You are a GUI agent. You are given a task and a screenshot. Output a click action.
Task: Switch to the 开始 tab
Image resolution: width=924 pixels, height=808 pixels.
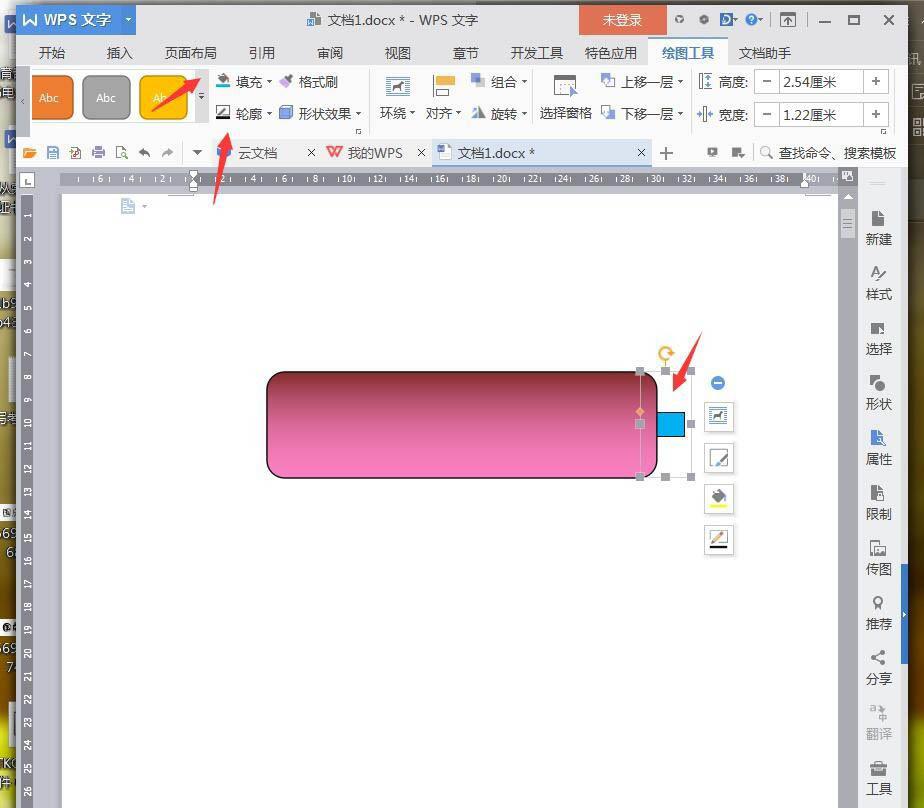coord(52,53)
